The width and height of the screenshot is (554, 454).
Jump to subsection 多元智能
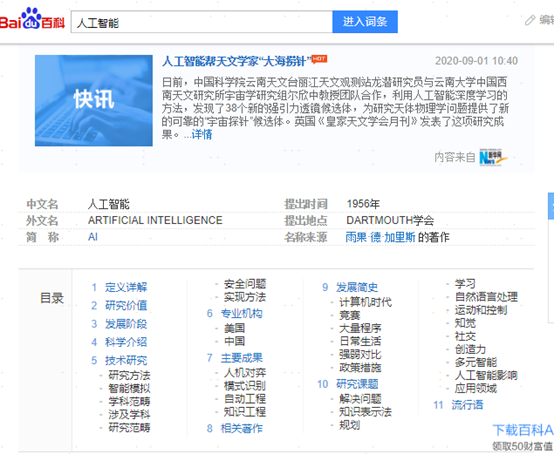[476, 362]
